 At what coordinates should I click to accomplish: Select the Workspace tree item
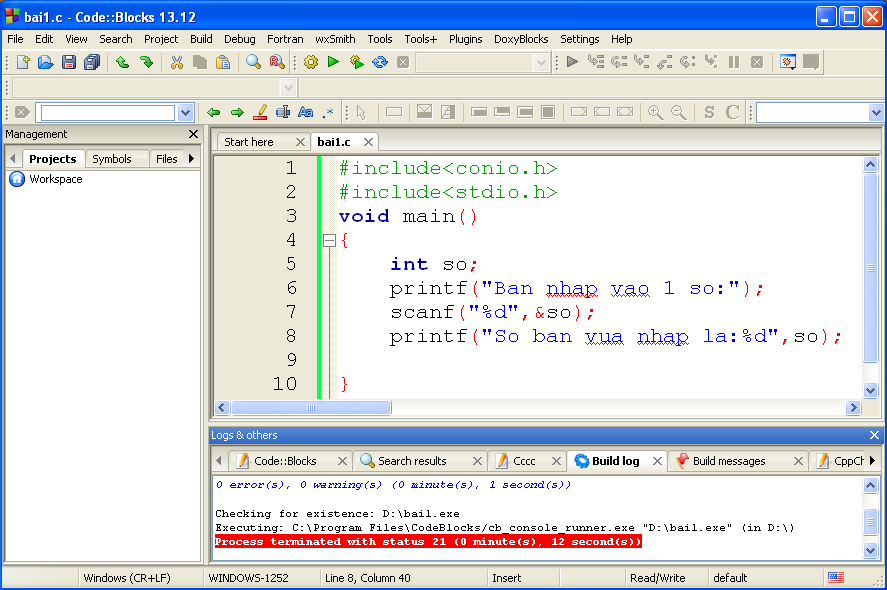[55, 179]
